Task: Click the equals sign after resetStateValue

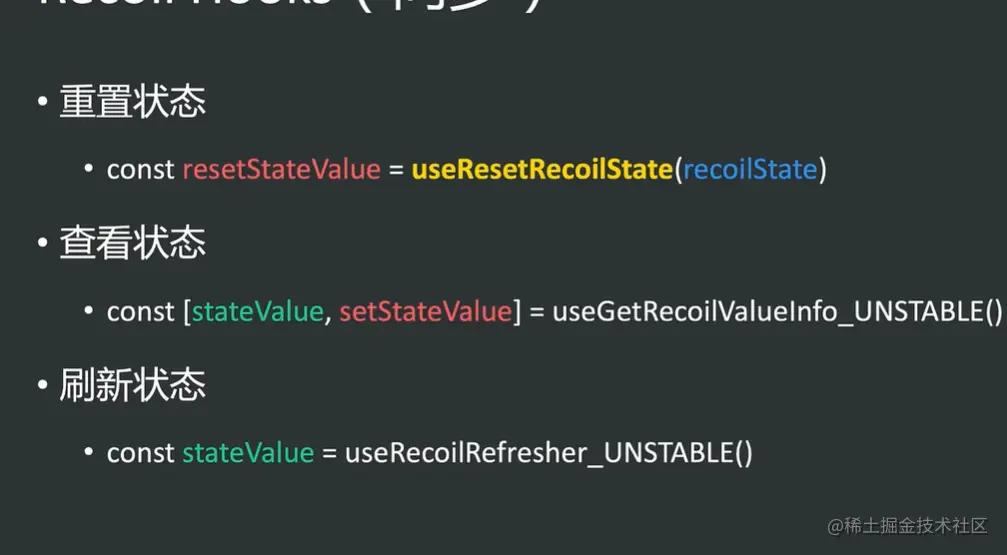Action: click(396, 170)
